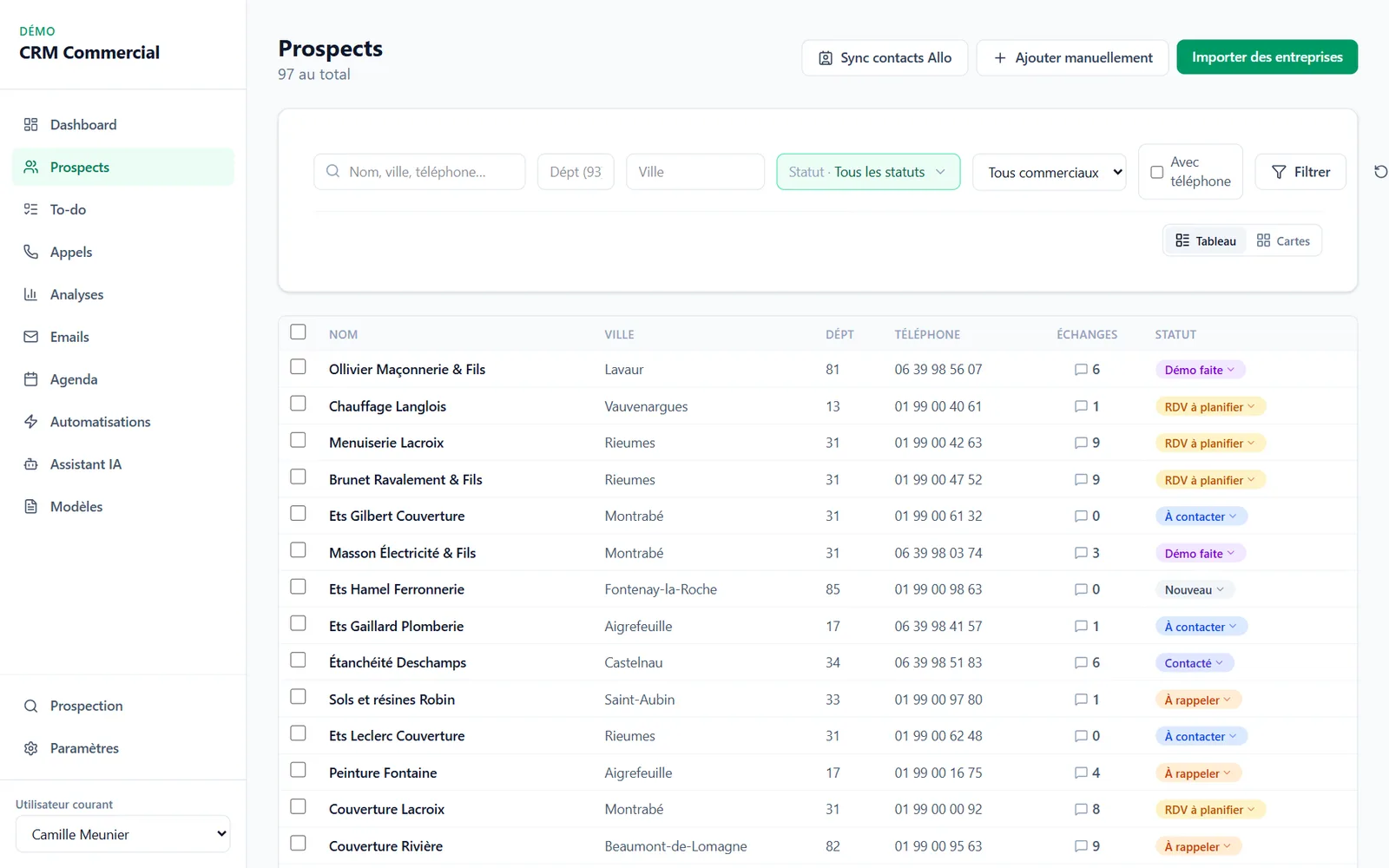Switch to the Tableau view
This screenshot has height=868, width=1389.
click(1205, 240)
